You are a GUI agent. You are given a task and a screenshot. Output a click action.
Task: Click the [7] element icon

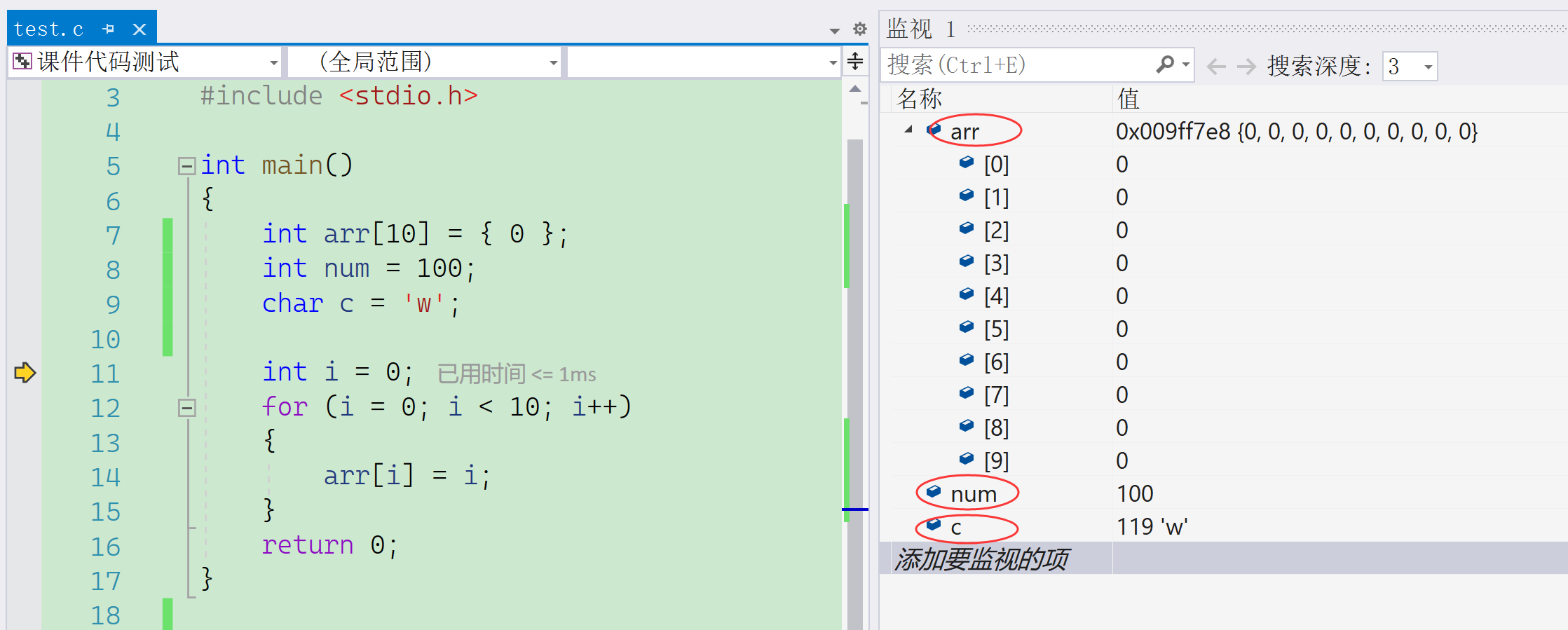(967, 393)
